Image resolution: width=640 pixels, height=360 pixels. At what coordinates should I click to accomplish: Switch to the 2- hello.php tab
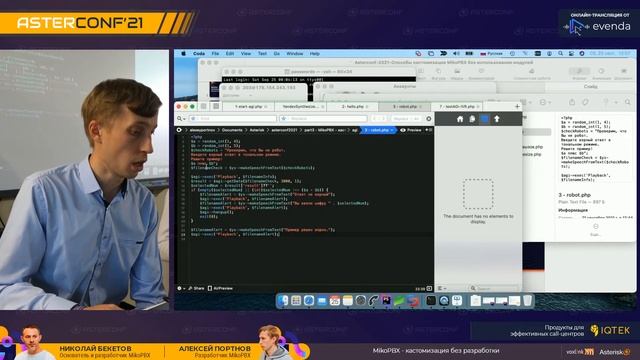click(x=353, y=107)
